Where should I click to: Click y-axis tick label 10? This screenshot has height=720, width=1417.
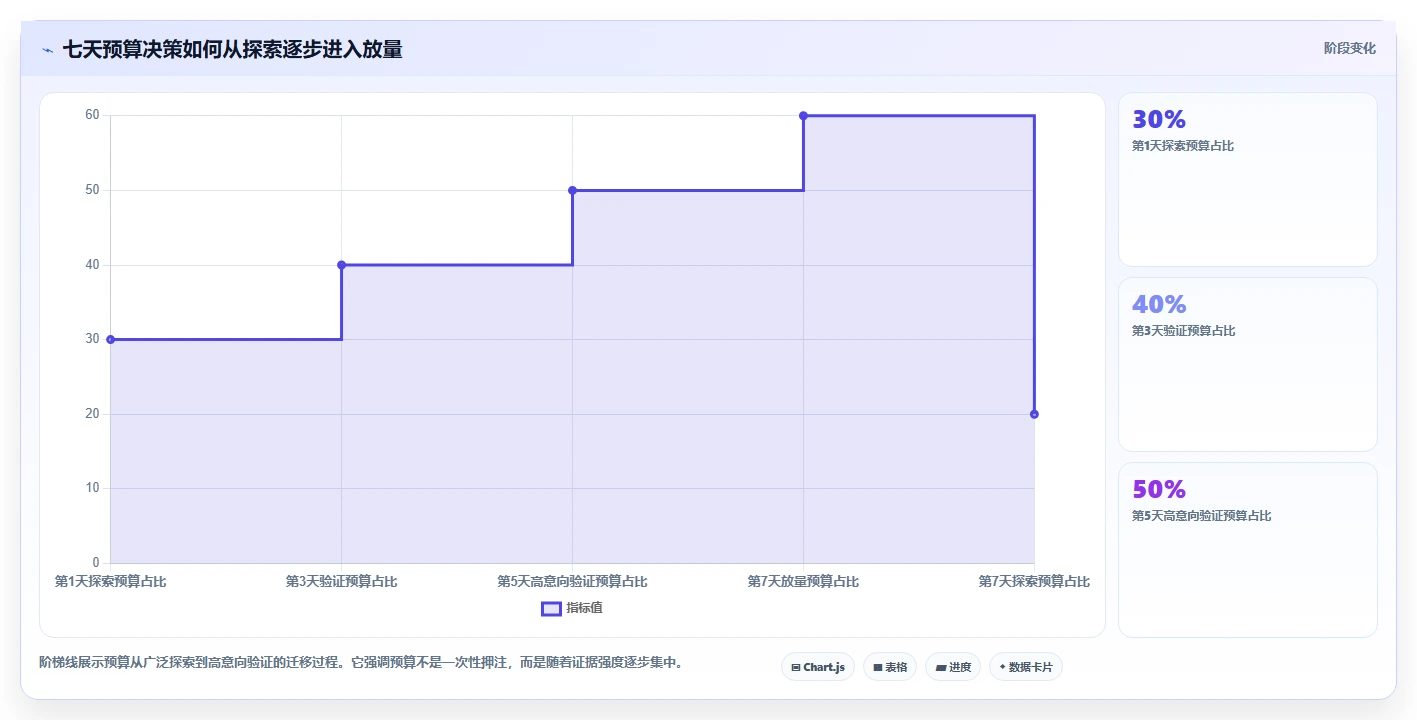[92, 488]
